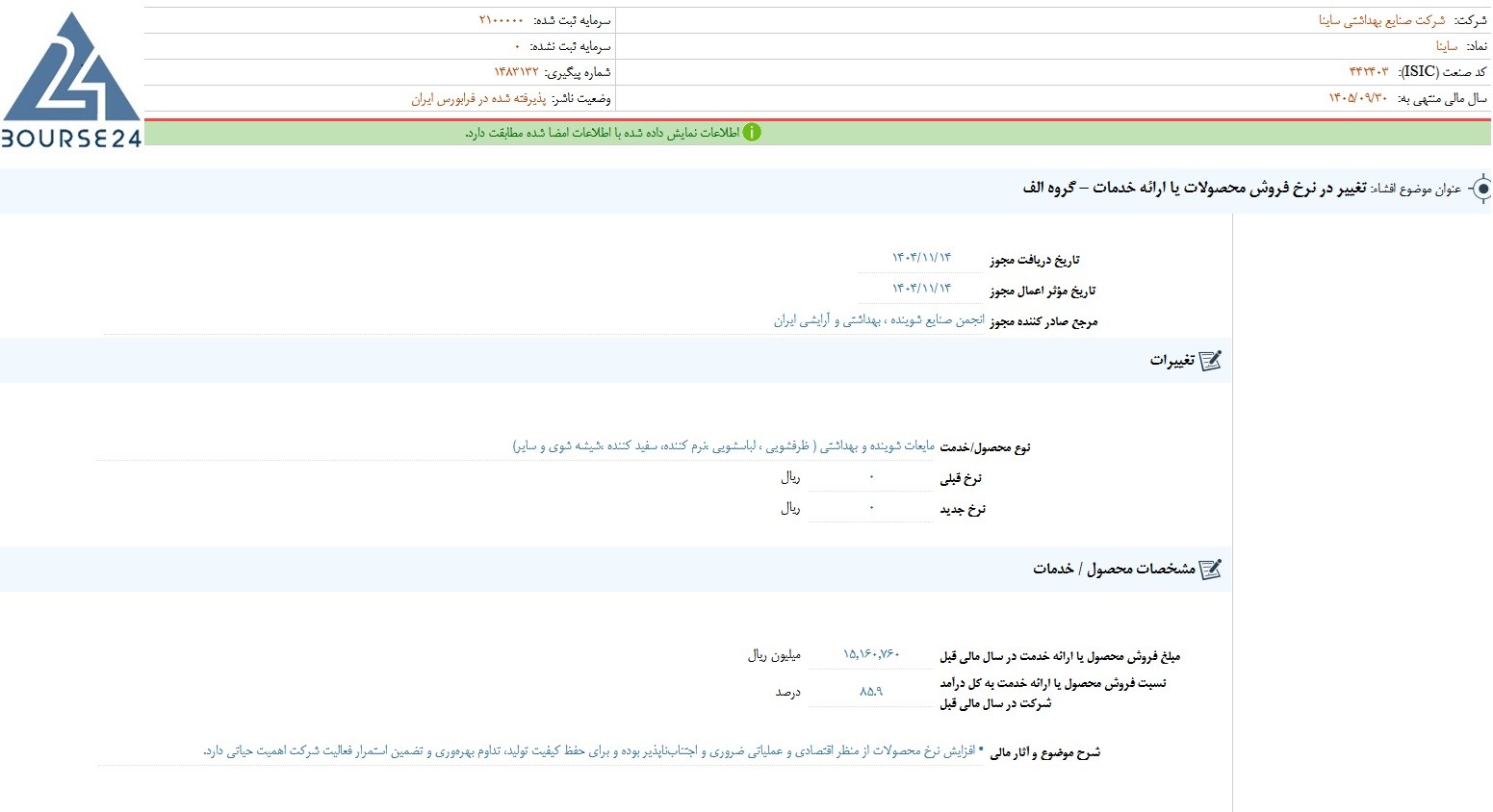This screenshot has height=812, width=1493.
Task: Click the تغییرات section heading
Action: pyautogui.click(x=1171, y=361)
